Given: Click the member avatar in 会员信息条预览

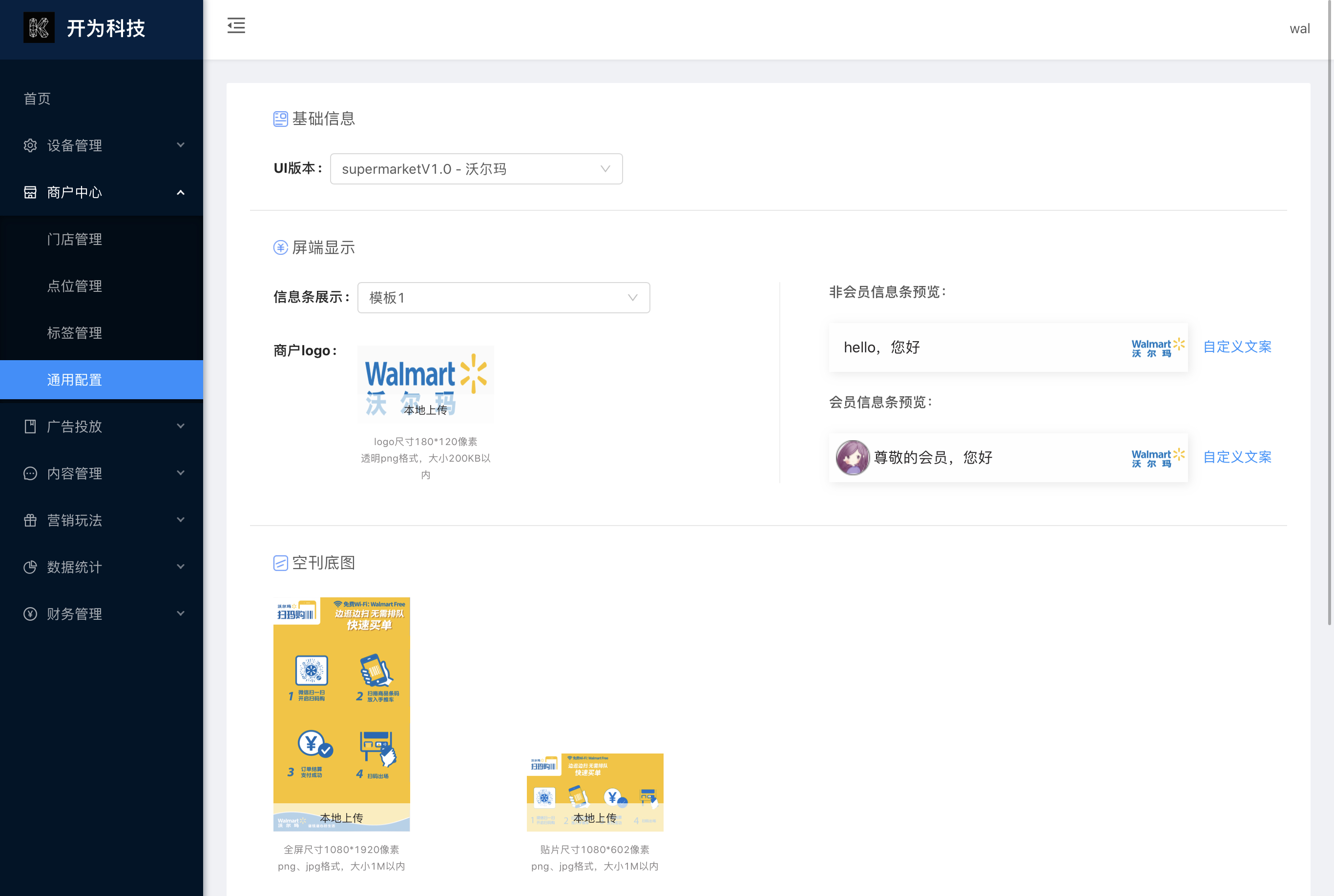Looking at the screenshot, I should pos(853,457).
